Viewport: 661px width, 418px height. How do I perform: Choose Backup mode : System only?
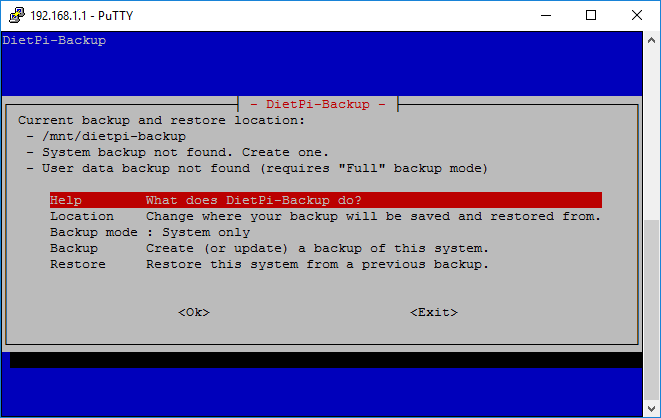[x=150, y=232]
